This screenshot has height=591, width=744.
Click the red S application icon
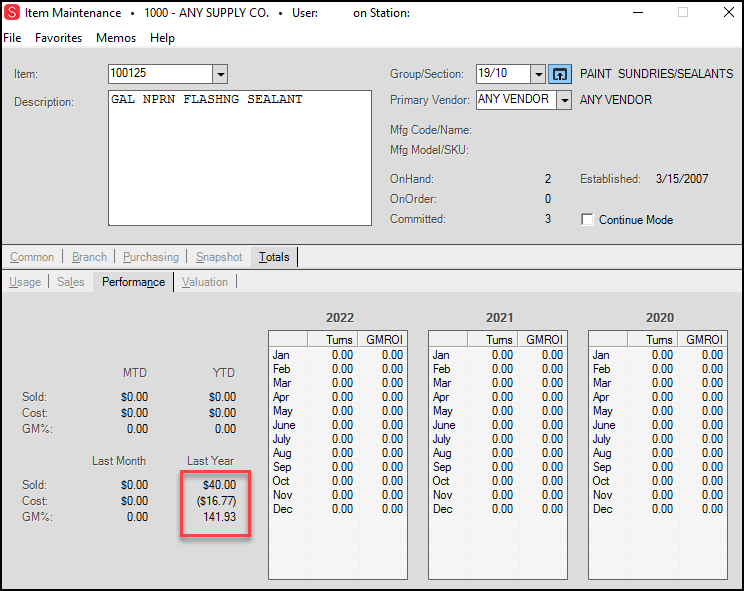click(11, 12)
